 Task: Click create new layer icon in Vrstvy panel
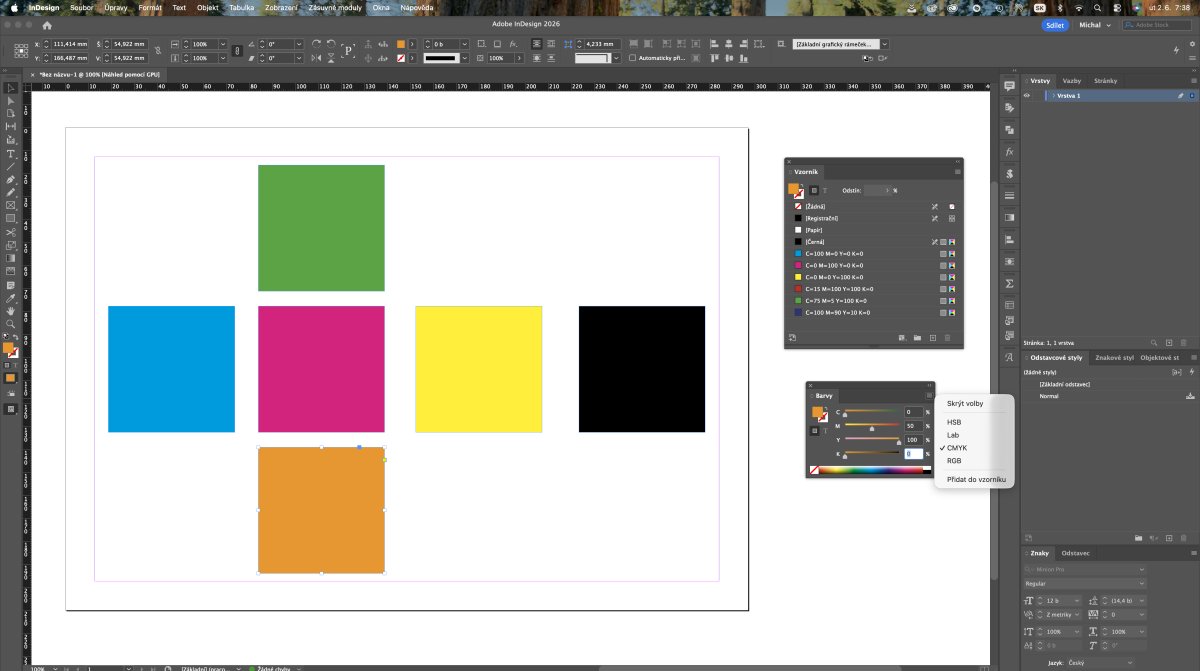coord(1169,342)
